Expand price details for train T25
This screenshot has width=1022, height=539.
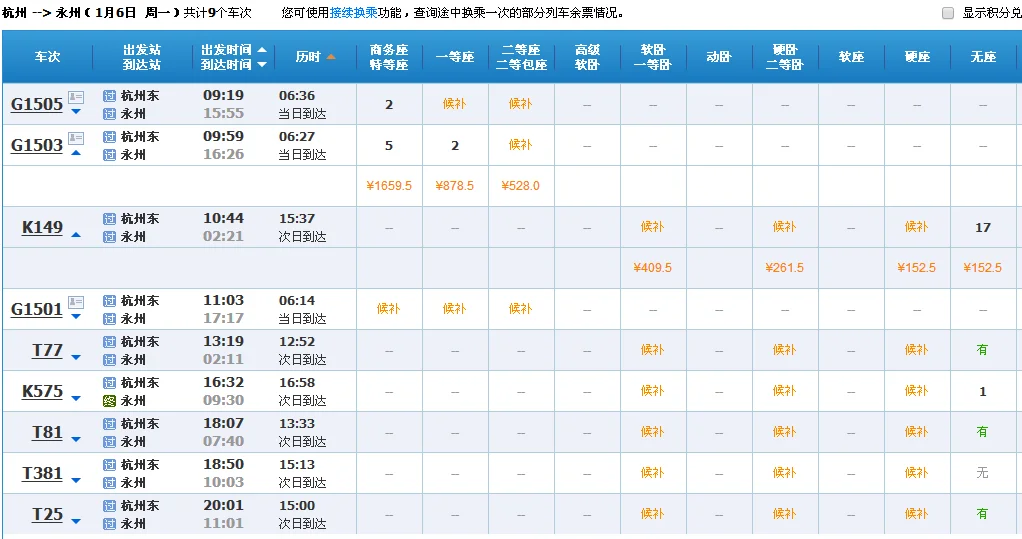tap(76, 521)
